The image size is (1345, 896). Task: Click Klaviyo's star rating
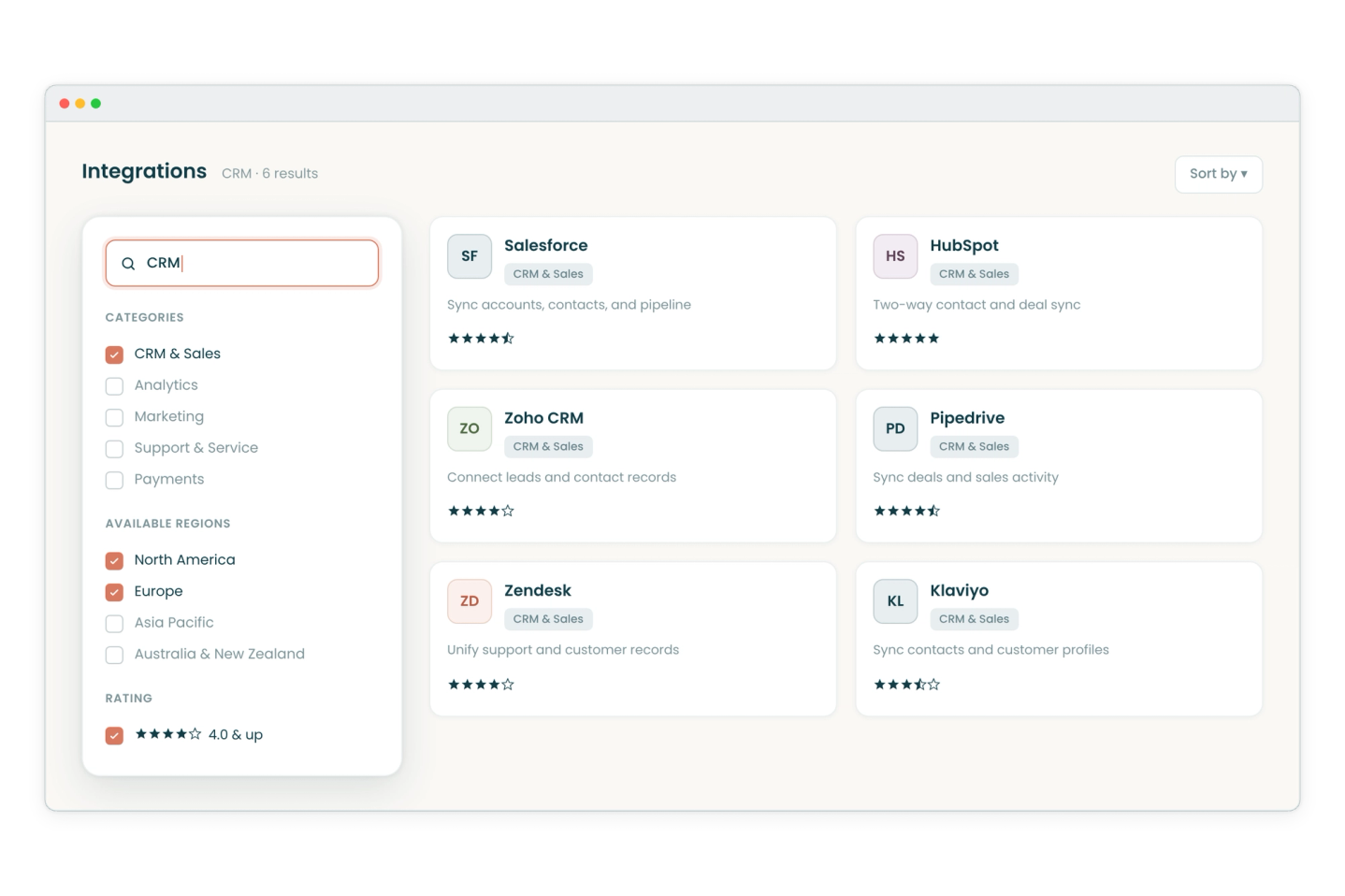[x=906, y=685]
